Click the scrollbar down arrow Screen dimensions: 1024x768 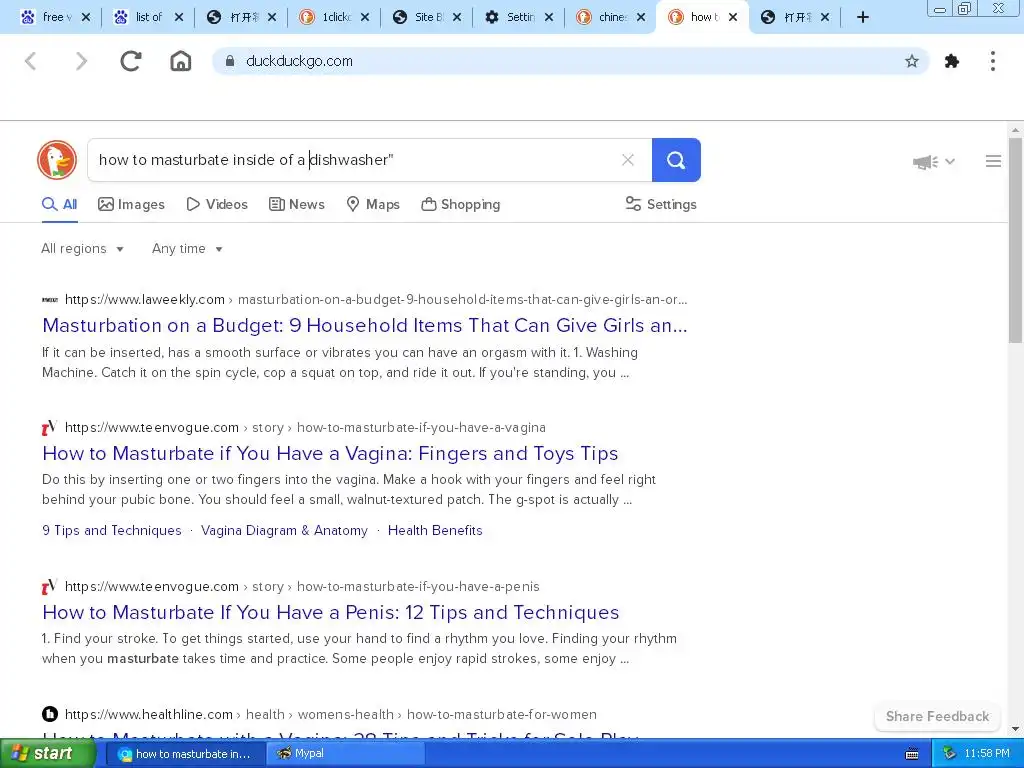coord(1016,729)
